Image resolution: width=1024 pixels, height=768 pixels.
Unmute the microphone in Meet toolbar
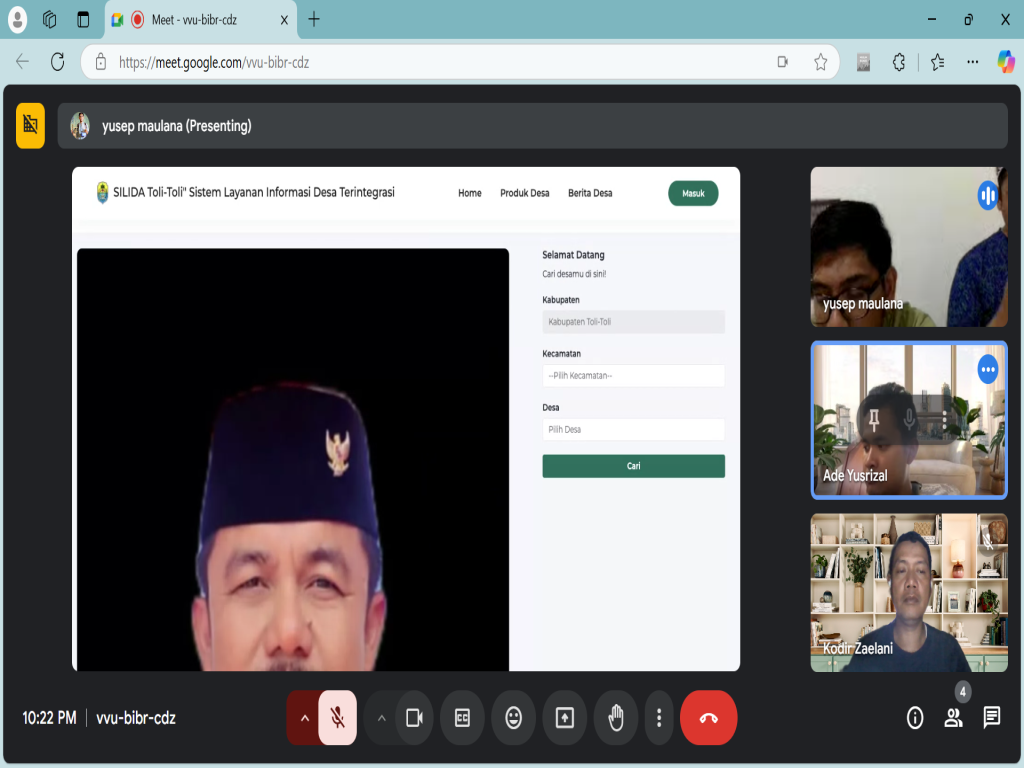[x=338, y=718]
